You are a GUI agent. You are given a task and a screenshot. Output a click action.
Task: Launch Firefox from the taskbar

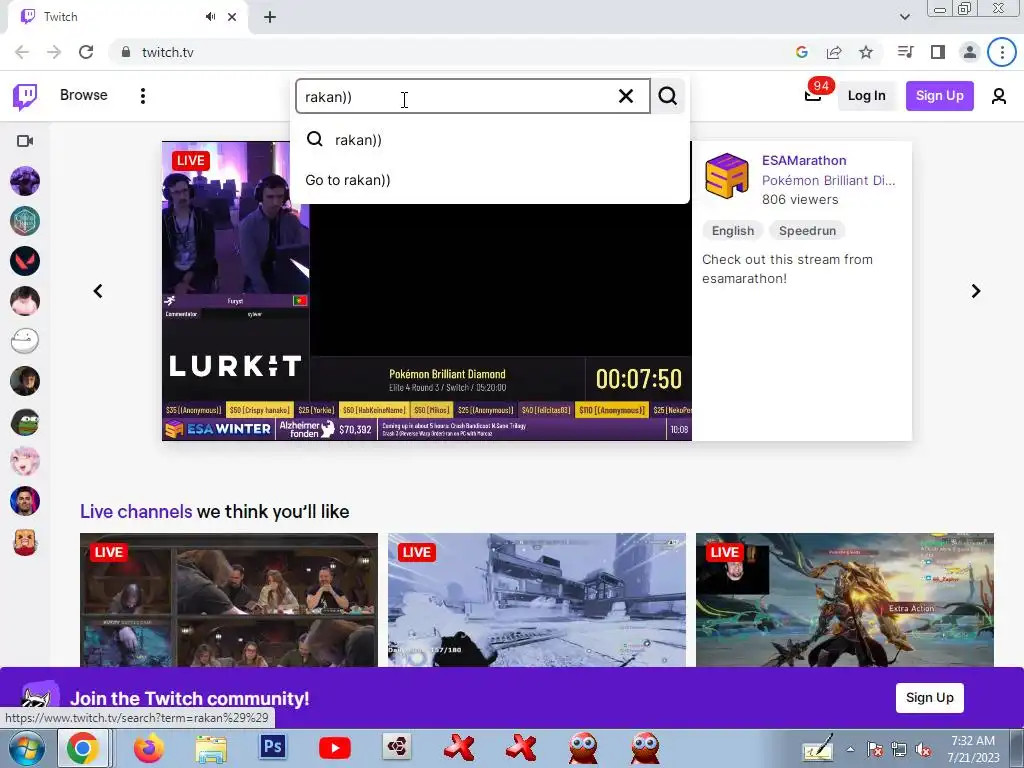click(149, 748)
